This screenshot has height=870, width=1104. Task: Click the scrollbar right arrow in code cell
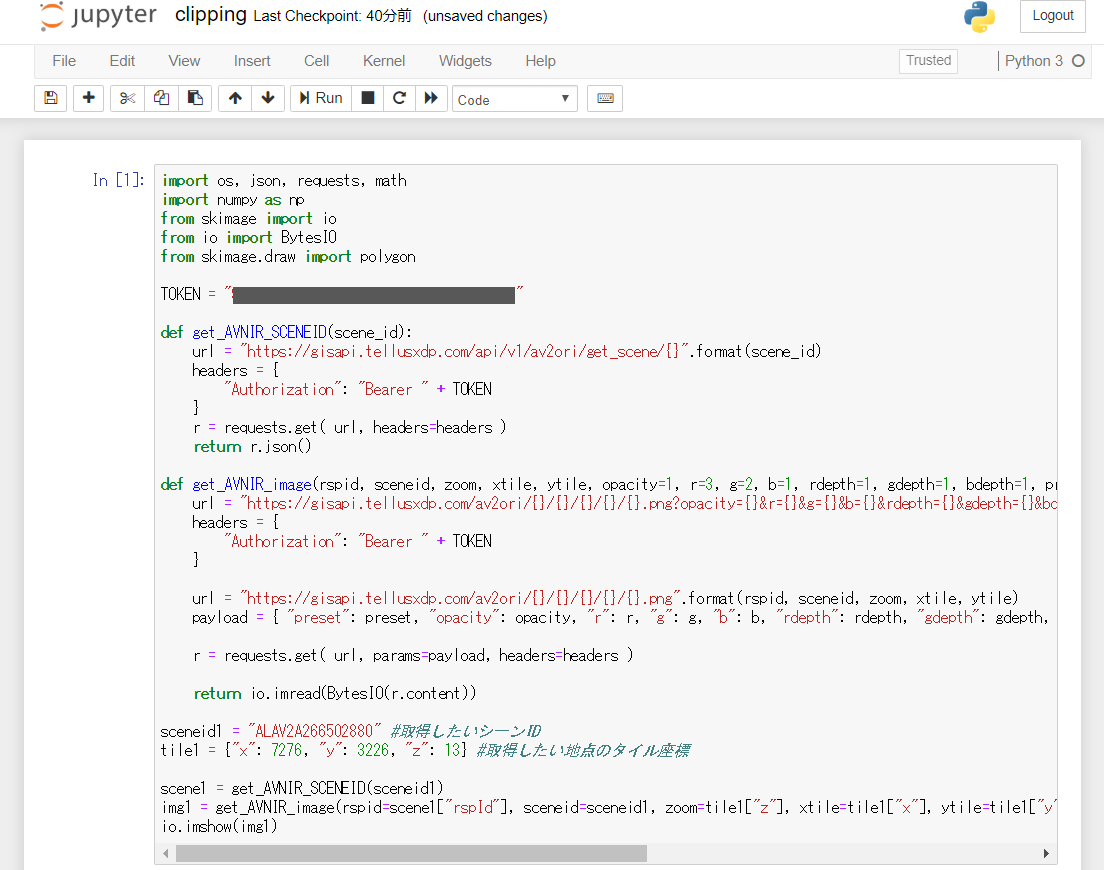(x=1046, y=853)
